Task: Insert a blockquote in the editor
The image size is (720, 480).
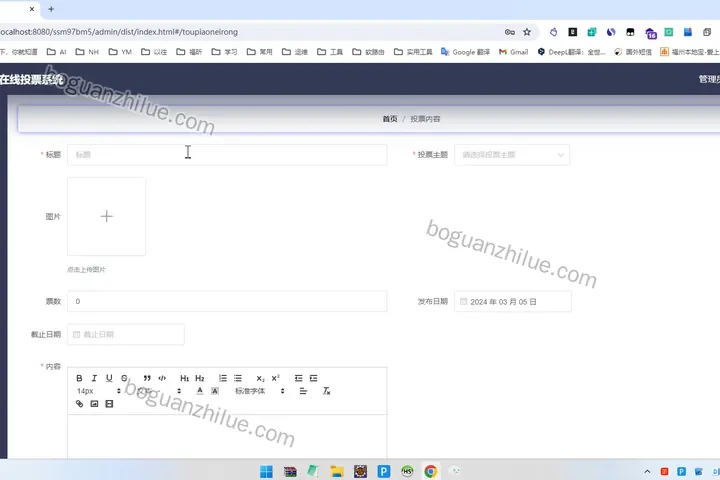Action: pyautogui.click(x=147, y=378)
